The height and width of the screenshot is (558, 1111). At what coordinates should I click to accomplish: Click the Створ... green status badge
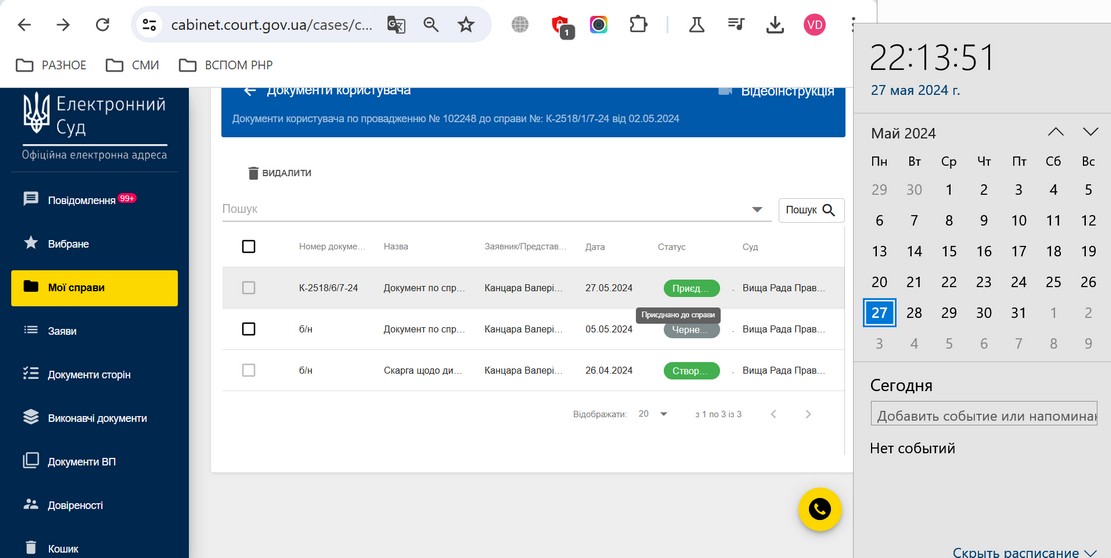[691, 370]
